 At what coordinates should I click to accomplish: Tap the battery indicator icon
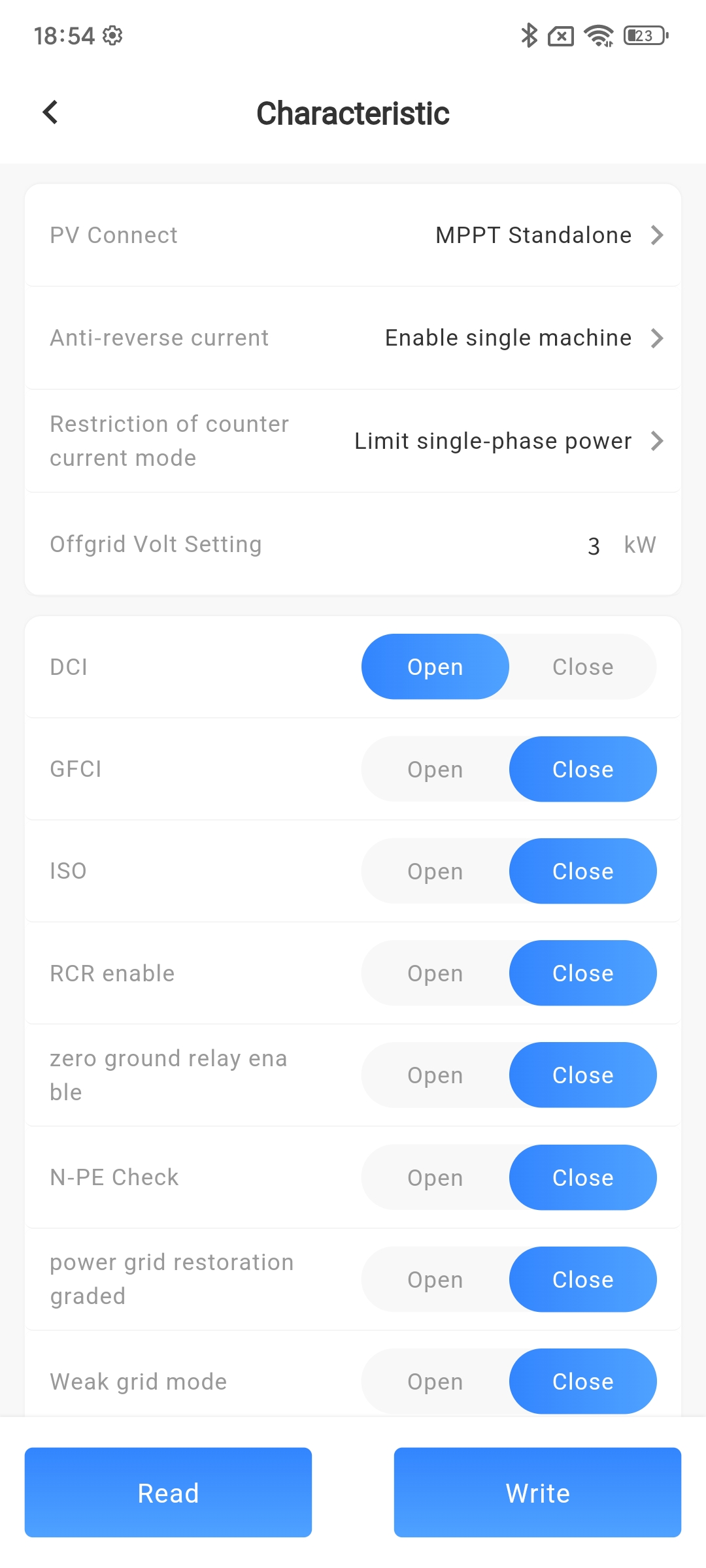(646, 35)
